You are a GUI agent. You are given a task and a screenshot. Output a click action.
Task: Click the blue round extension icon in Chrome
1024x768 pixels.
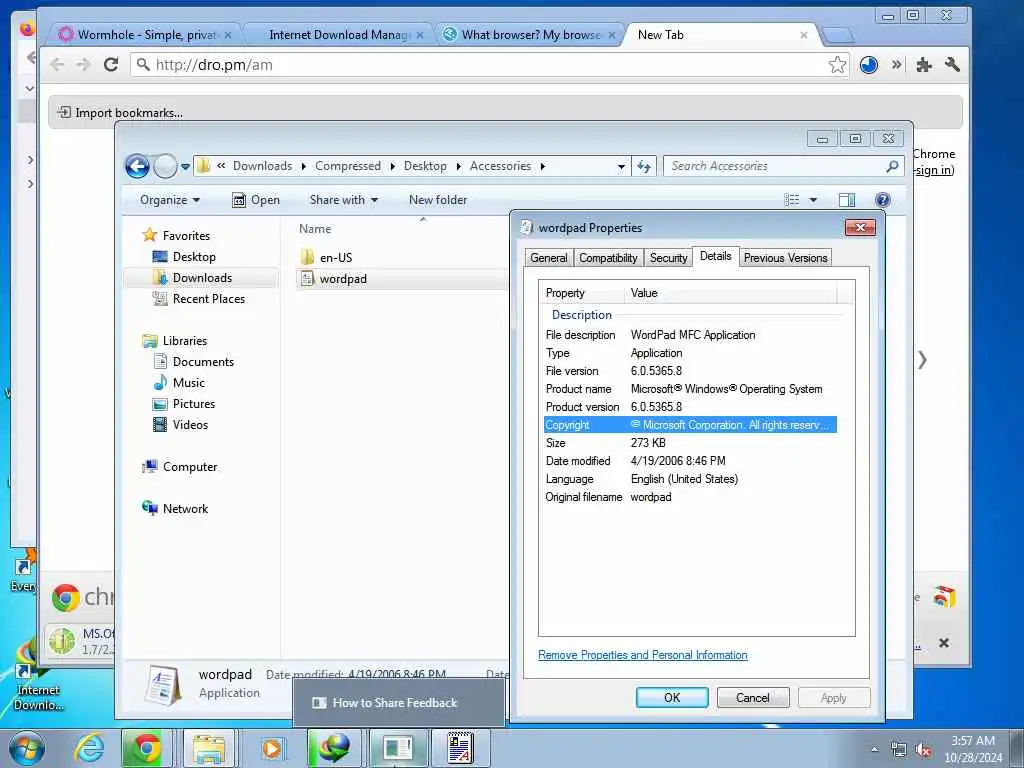(x=869, y=65)
